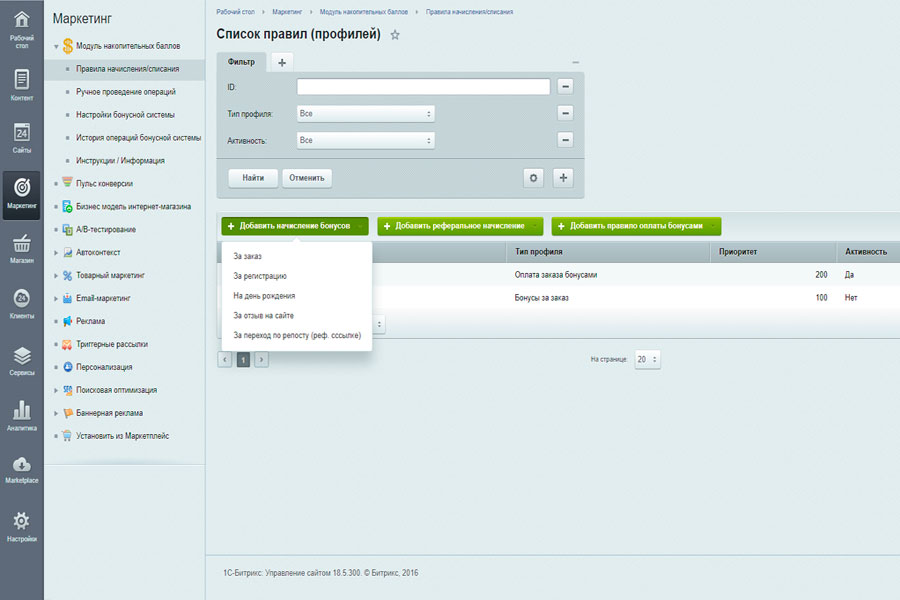
Task: Open the Контент section icon
Action: 21,85
